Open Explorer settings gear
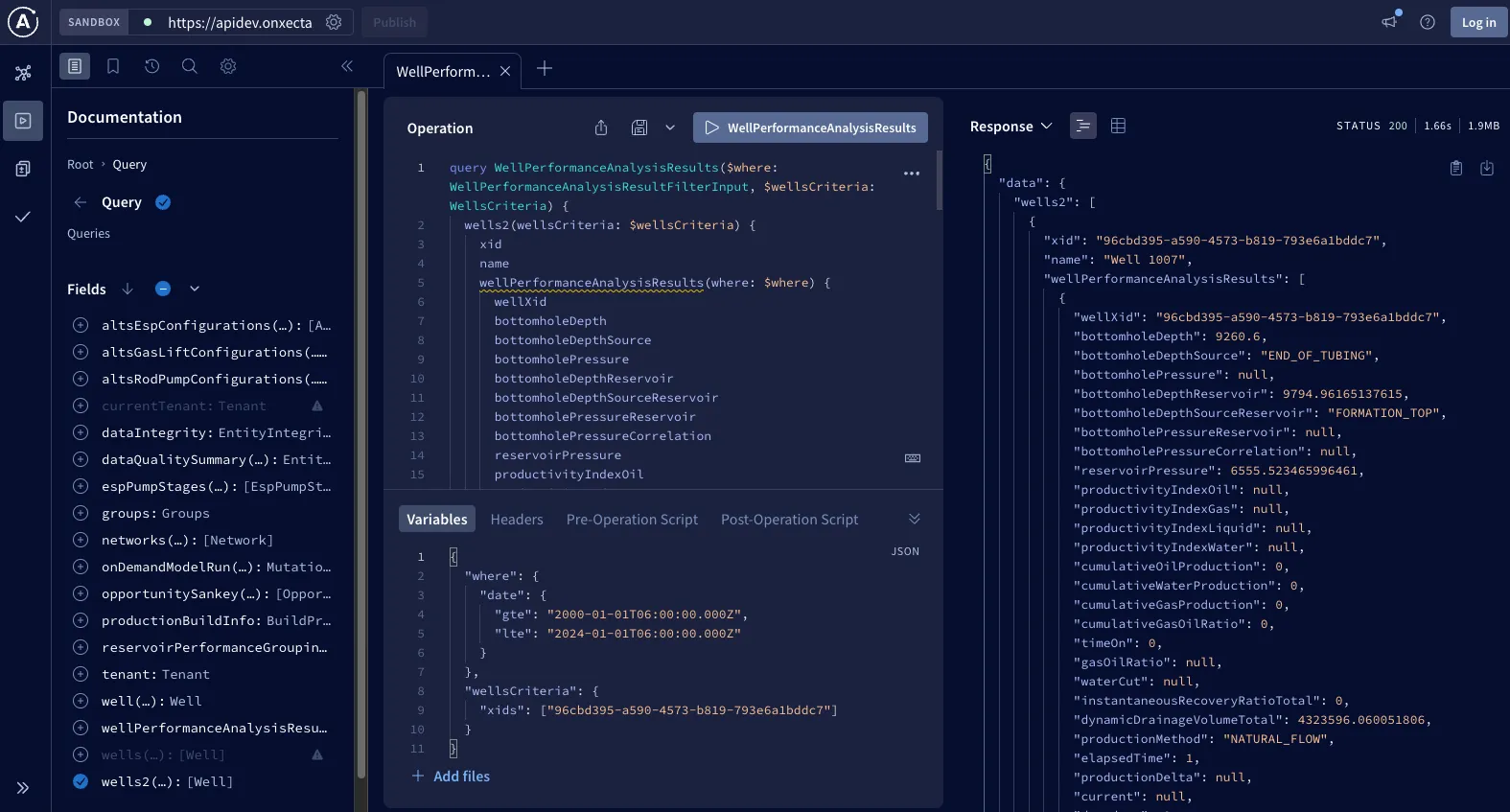The height and width of the screenshot is (812, 1510). [x=228, y=66]
